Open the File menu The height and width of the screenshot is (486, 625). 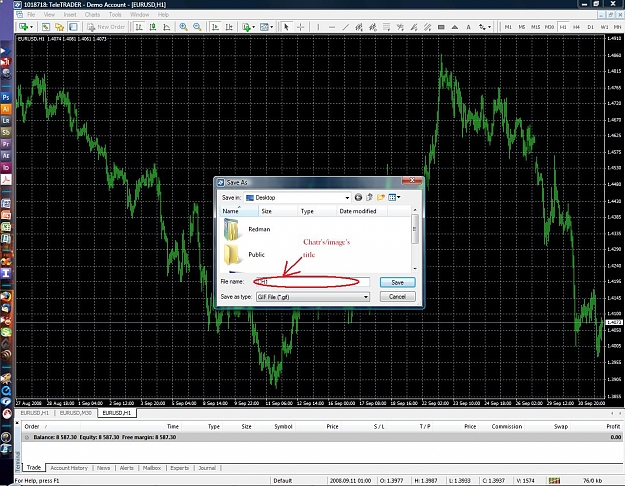click(31, 15)
